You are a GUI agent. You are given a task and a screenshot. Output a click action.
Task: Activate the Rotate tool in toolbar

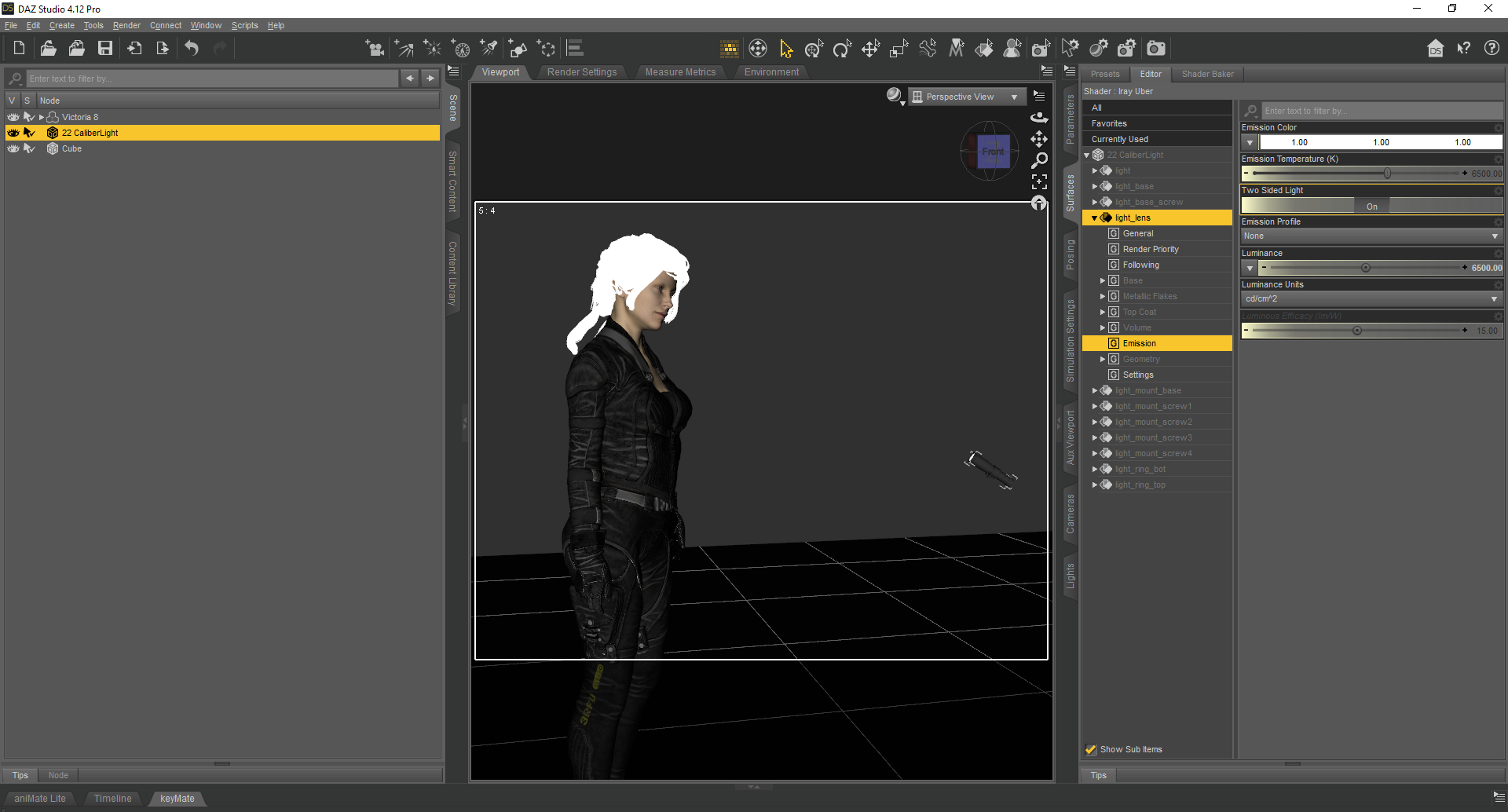click(x=842, y=49)
